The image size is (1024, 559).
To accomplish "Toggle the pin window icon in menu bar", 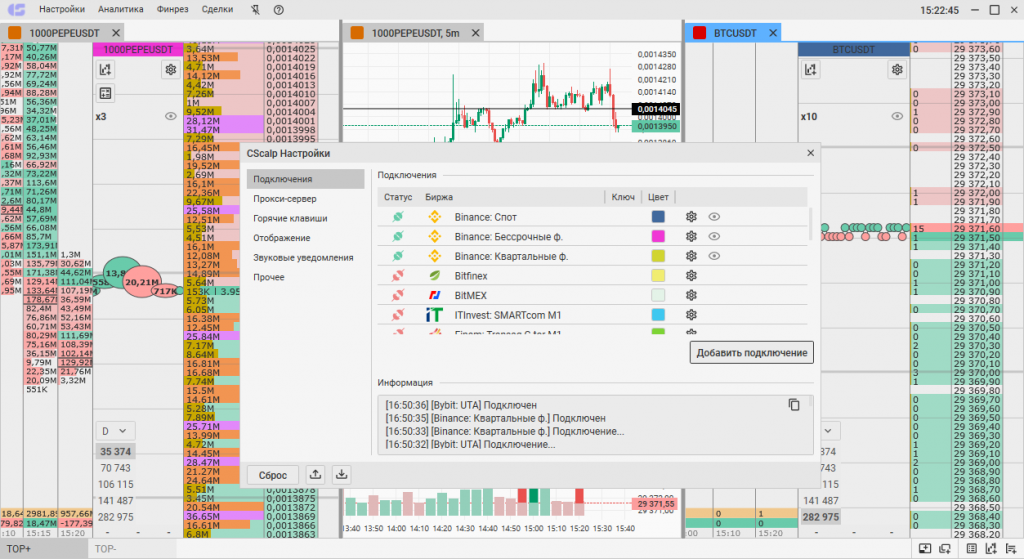I will tap(255, 10).
